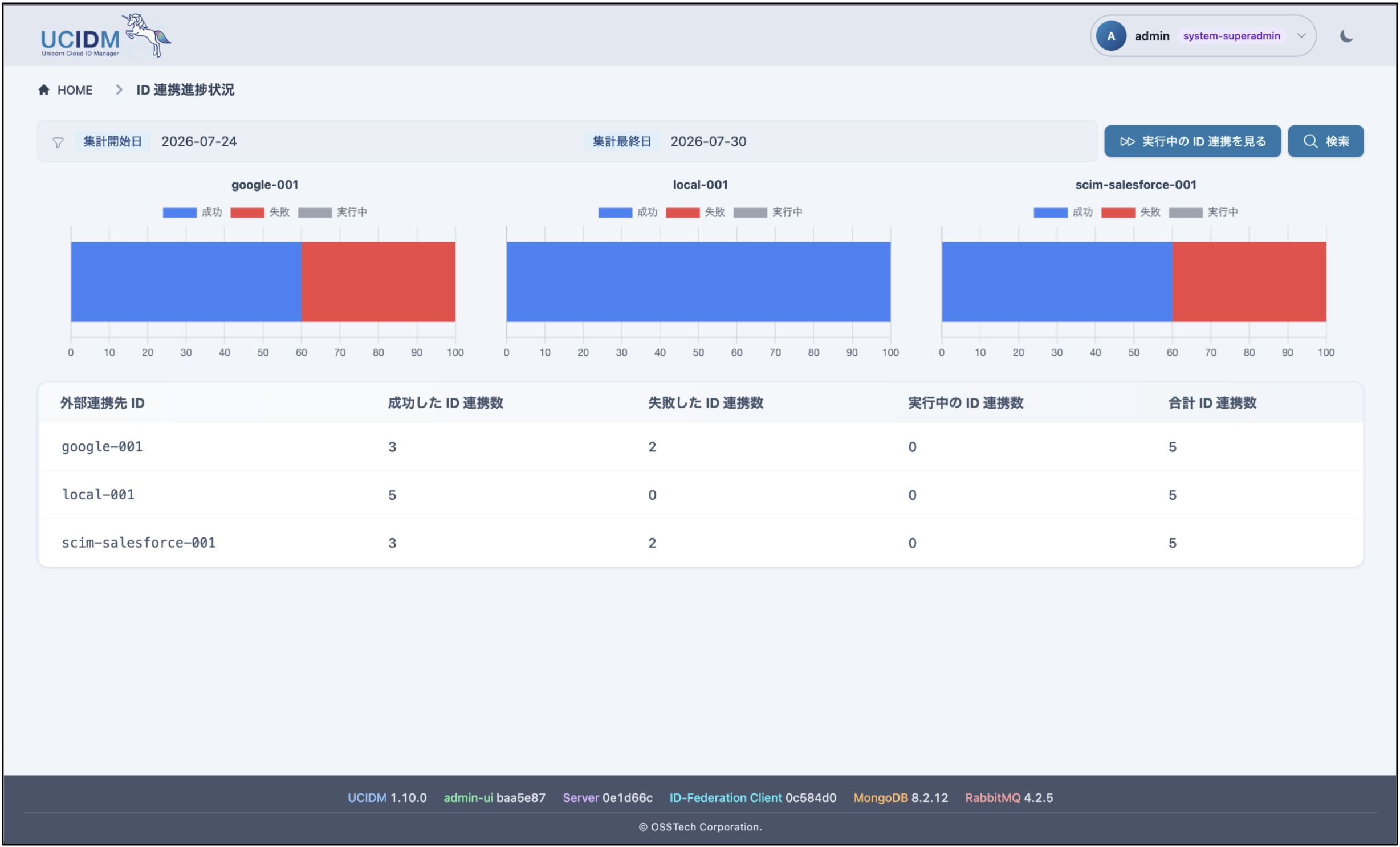Click the filter funnel icon
This screenshot has width=1400, height=847.
[x=58, y=142]
